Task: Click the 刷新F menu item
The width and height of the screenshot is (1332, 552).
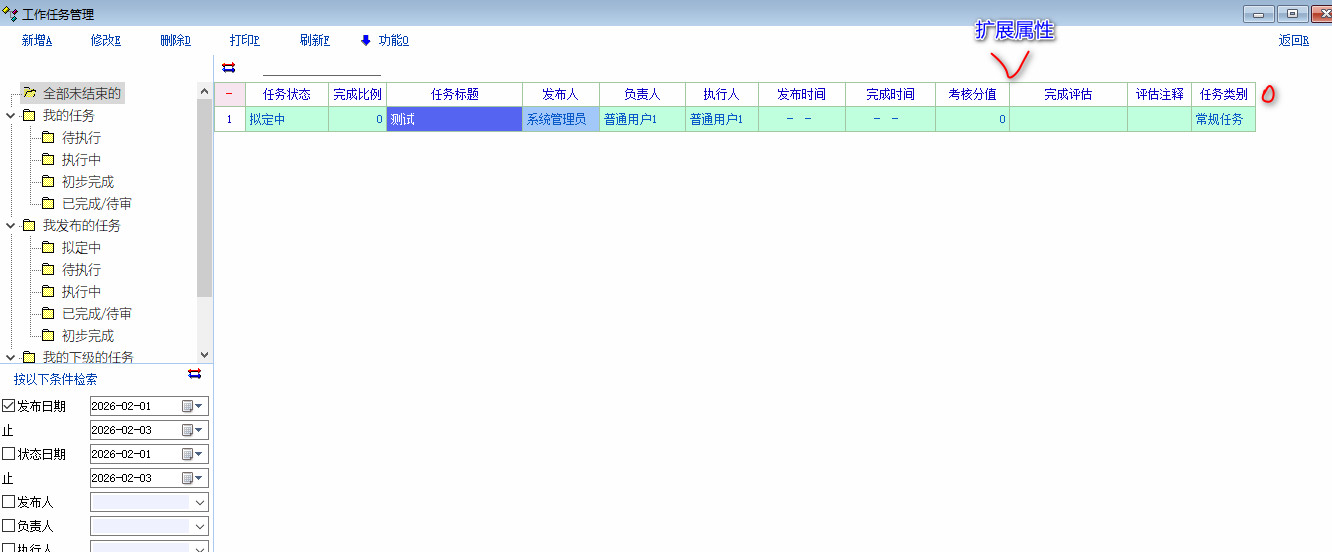Action: [x=314, y=41]
